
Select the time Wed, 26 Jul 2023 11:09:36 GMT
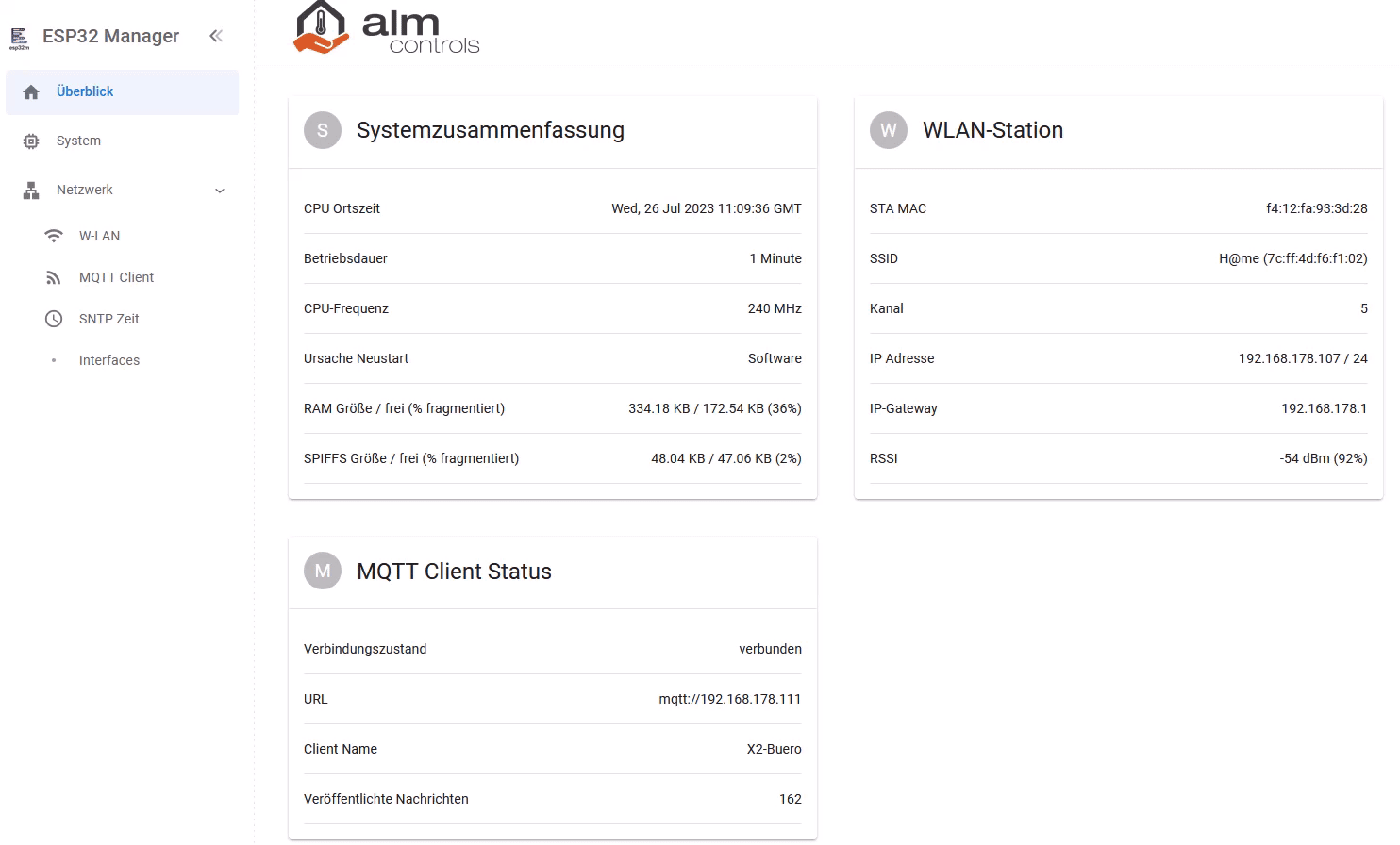pyautogui.click(x=707, y=208)
